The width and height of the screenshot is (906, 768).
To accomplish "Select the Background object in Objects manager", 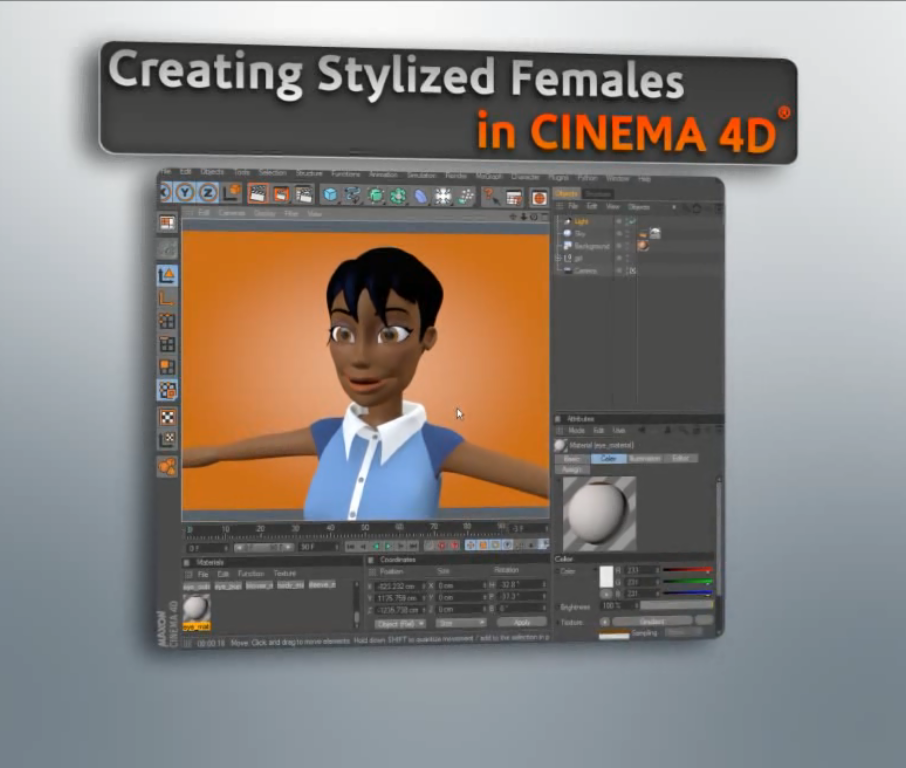I will [592, 246].
